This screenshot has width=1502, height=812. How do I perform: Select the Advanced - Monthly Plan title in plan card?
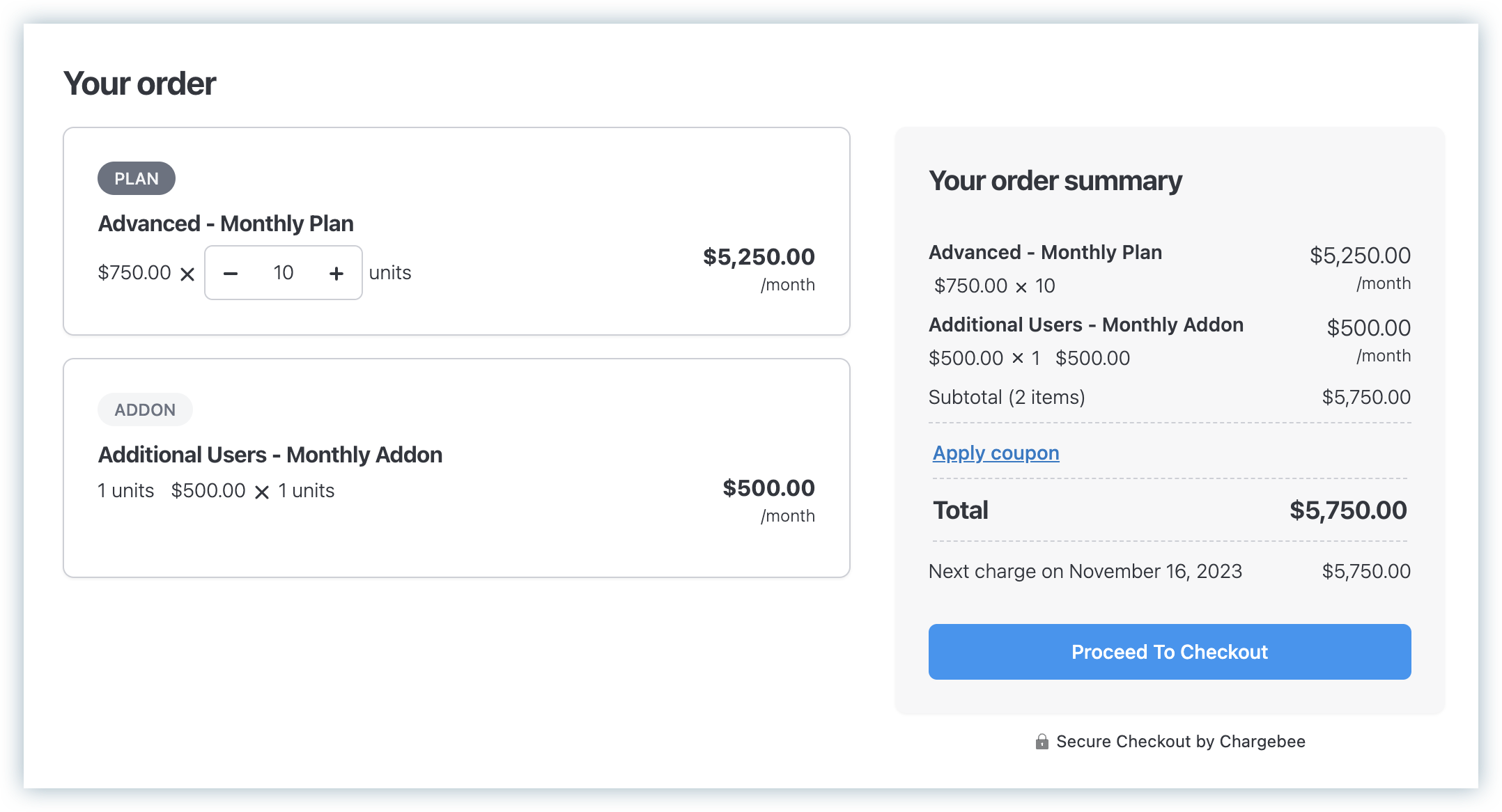coord(226,224)
